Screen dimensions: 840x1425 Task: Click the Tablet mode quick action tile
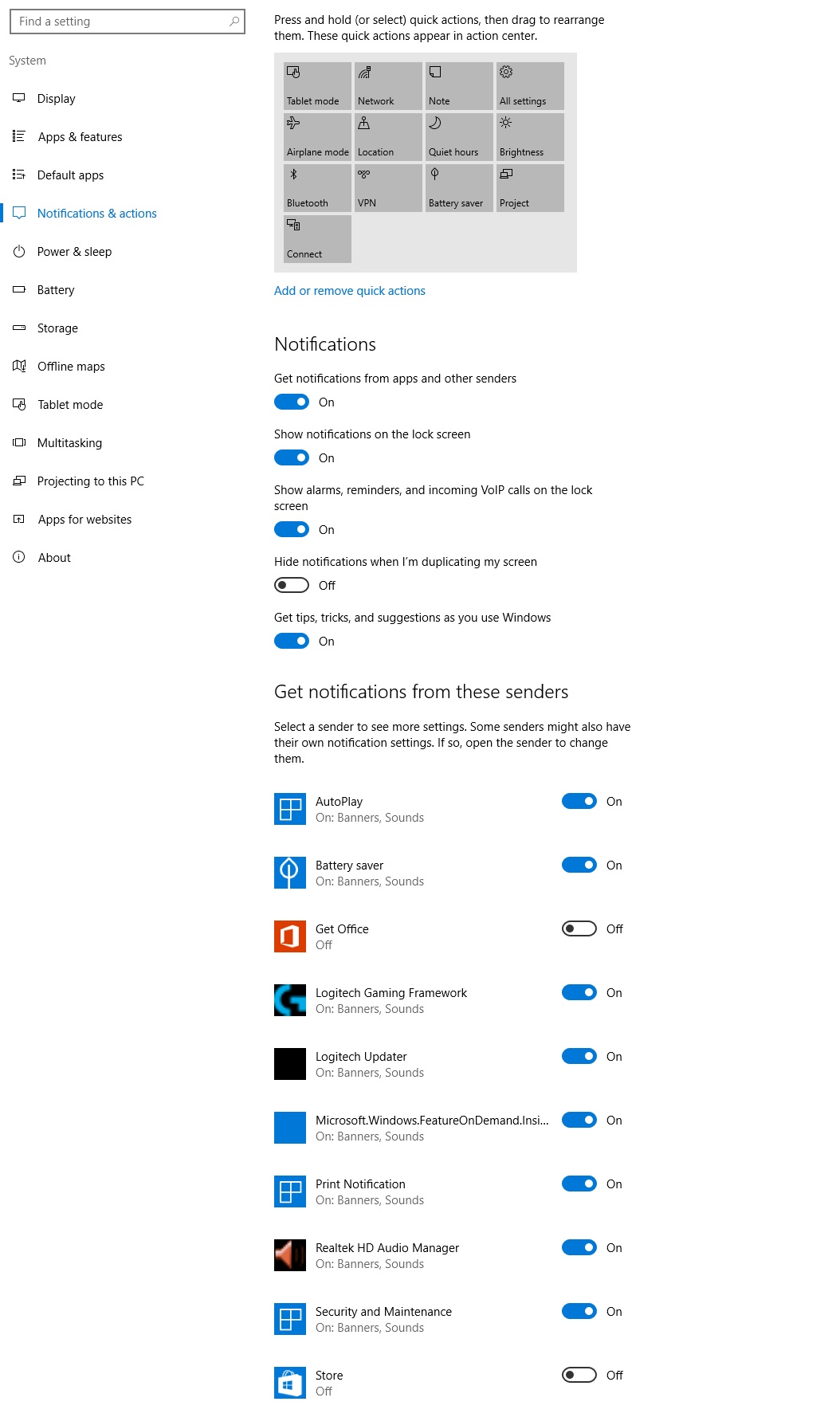[317, 85]
